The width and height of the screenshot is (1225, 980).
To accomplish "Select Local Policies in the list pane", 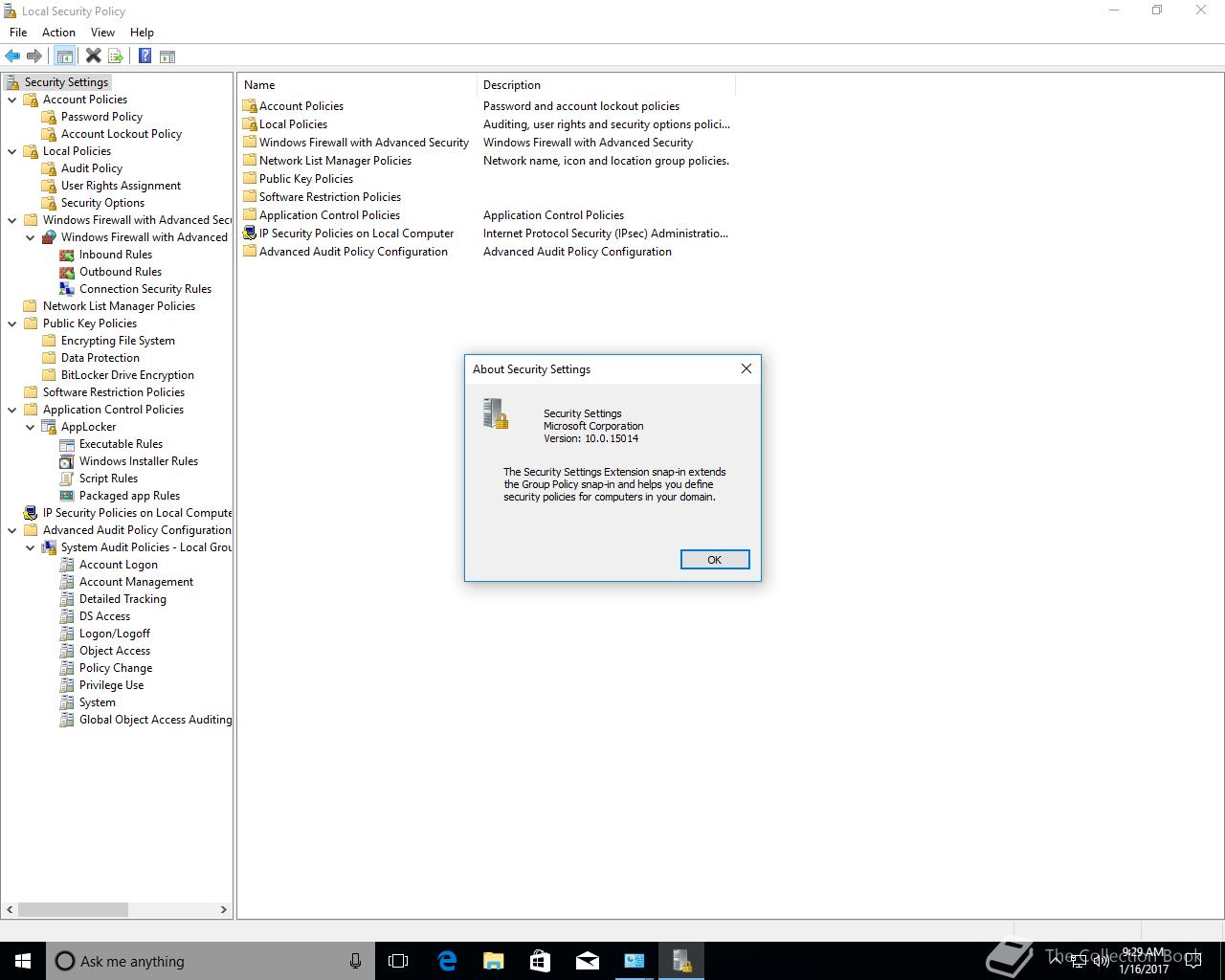I will [293, 124].
